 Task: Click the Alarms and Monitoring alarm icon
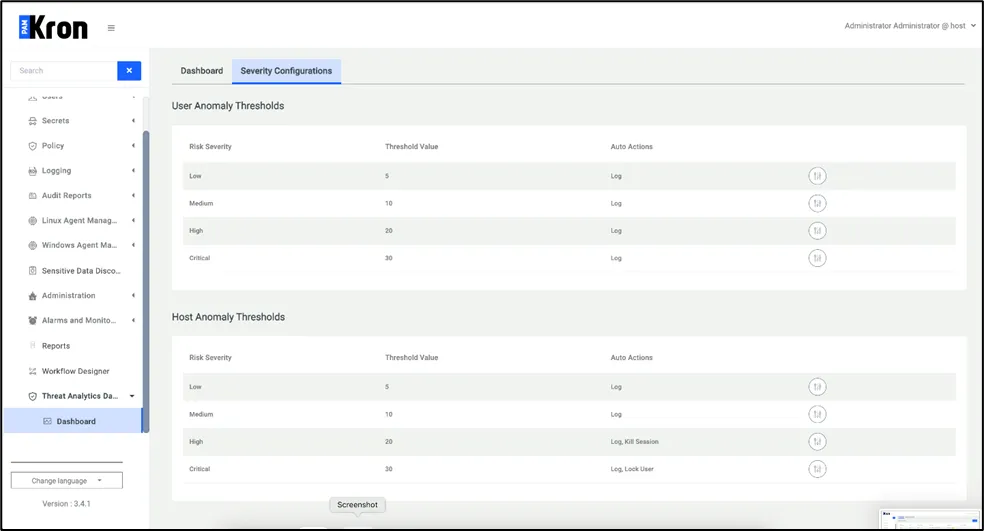(x=33, y=320)
